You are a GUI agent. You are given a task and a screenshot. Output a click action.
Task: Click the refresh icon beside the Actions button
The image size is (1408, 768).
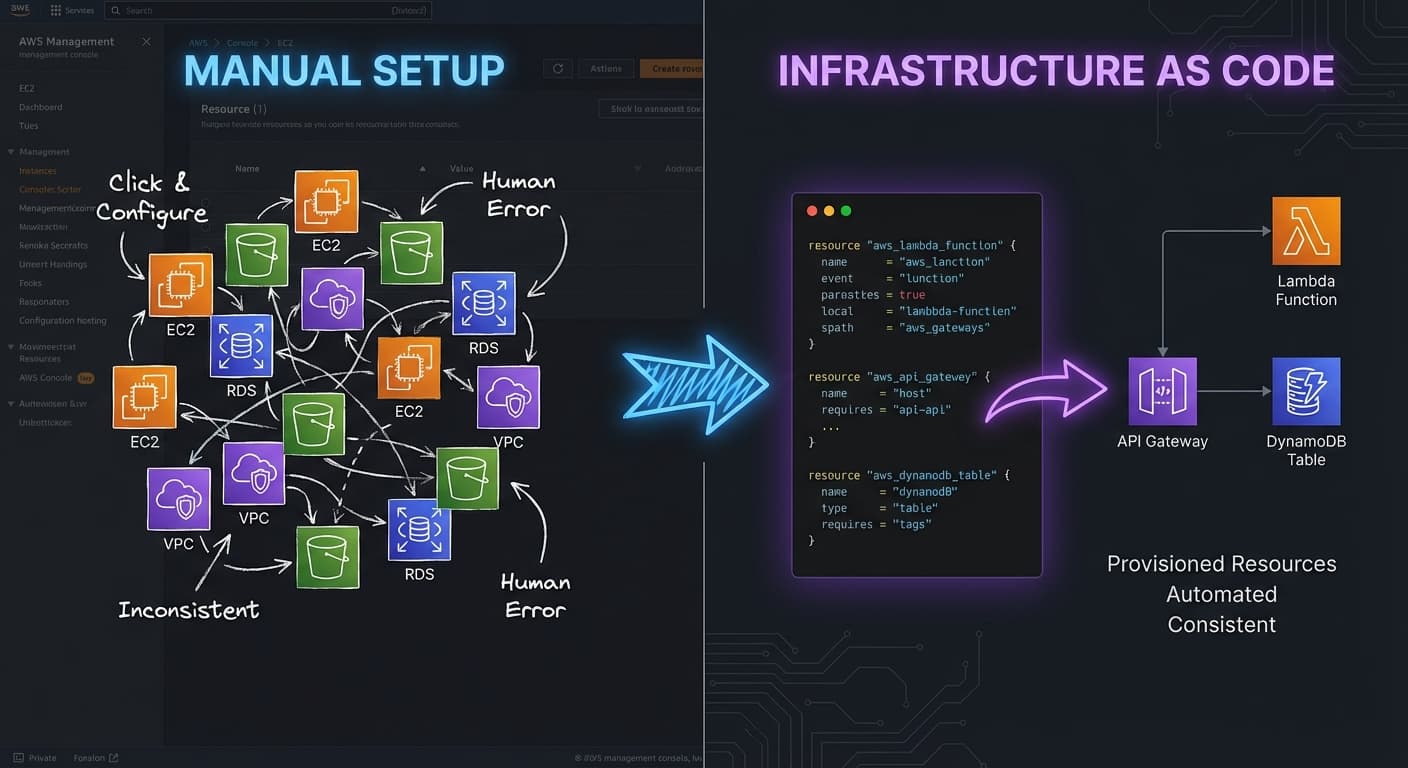click(x=558, y=68)
